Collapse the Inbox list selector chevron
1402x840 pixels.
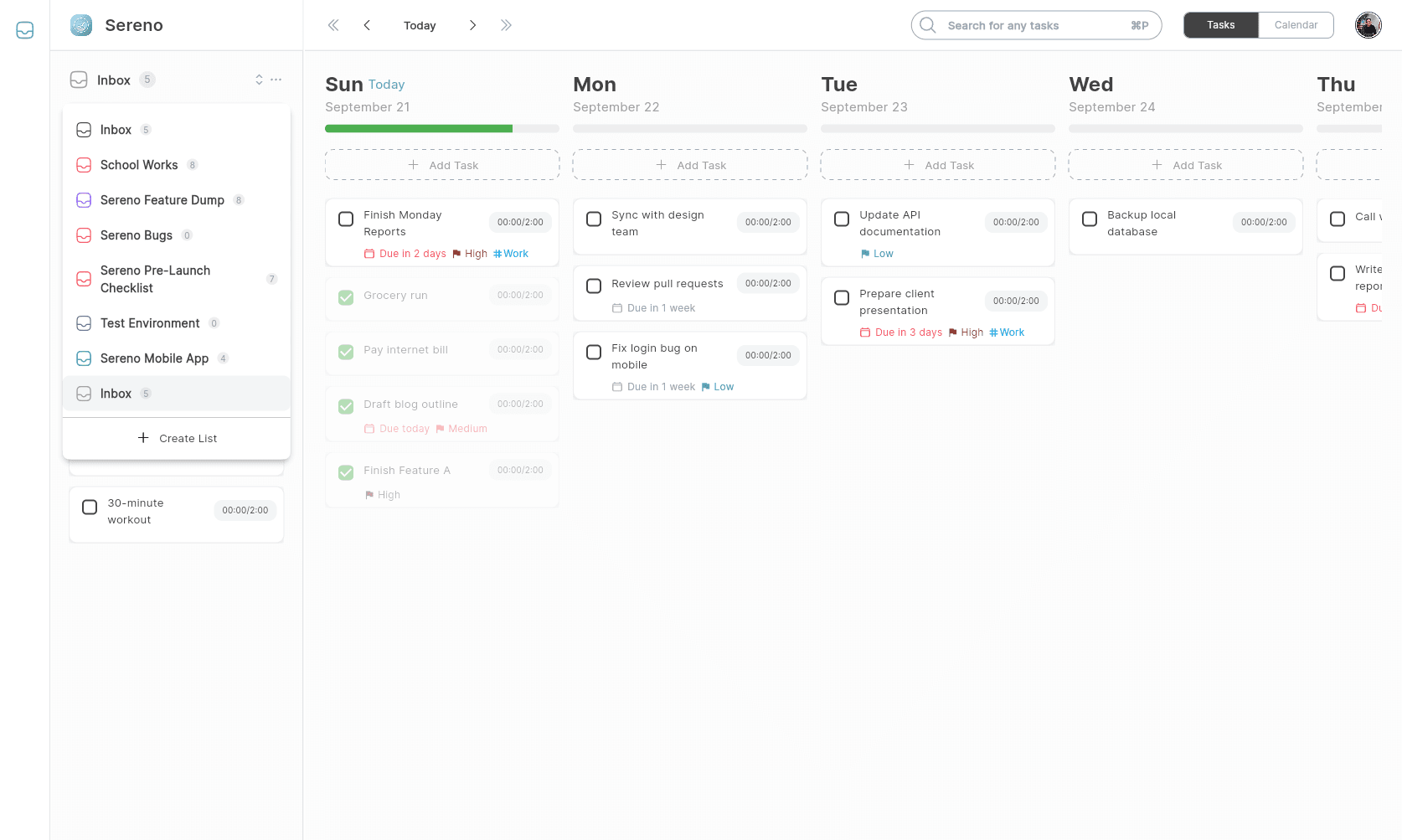click(259, 80)
